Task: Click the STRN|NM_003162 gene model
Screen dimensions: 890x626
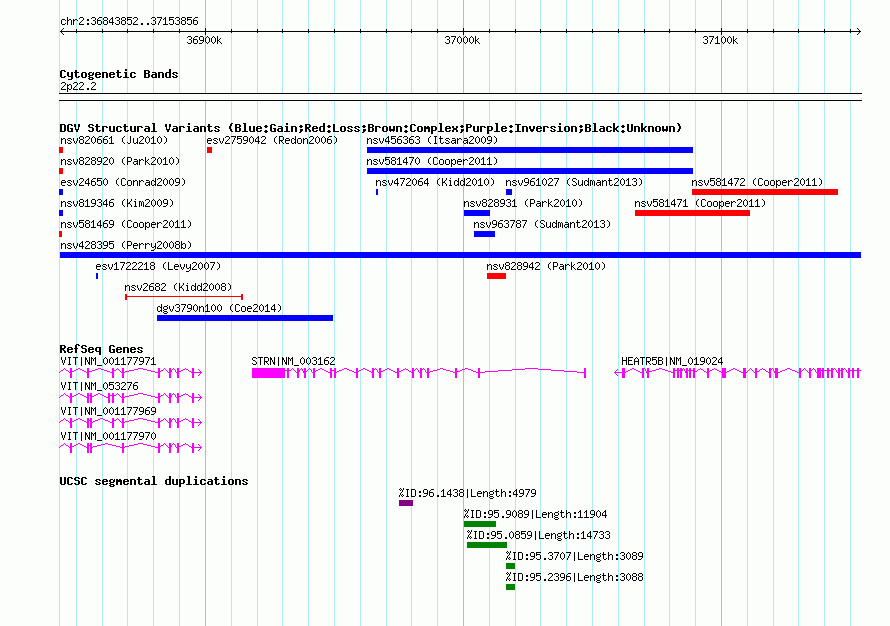Action: (419, 373)
